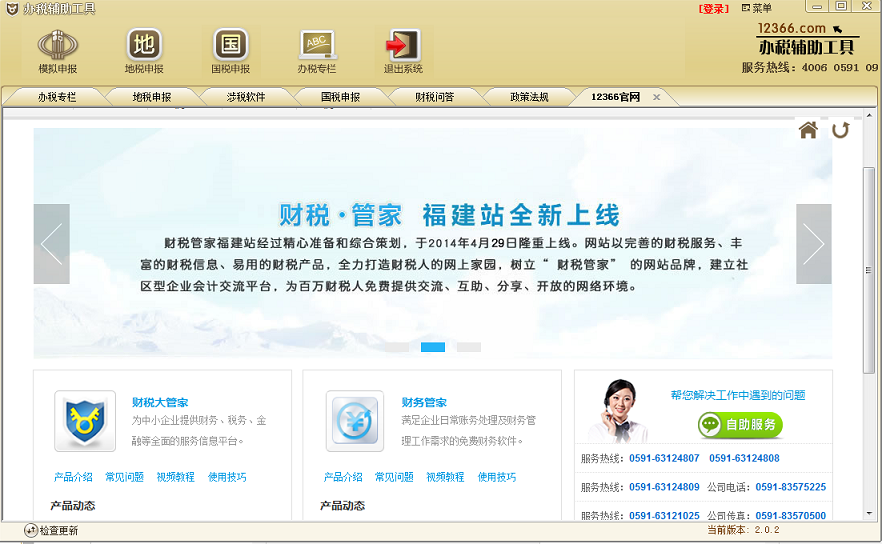882x544 pixels.
Task: Click the 退出系统 exit icon
Action: 403,46
